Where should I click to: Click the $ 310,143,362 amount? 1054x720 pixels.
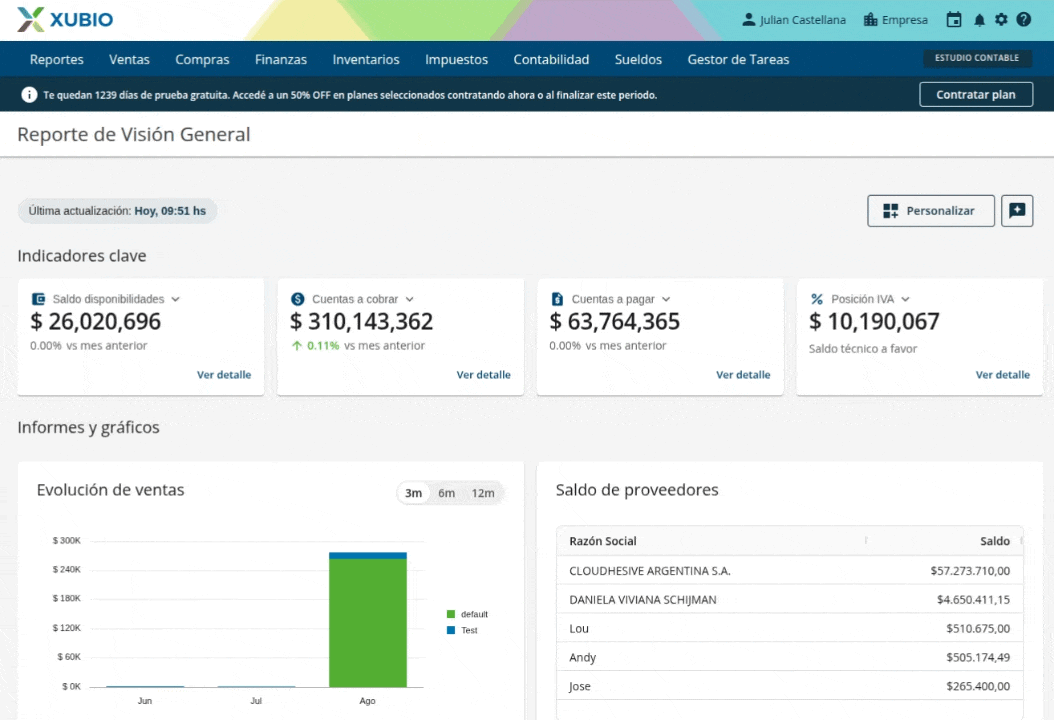362,321
